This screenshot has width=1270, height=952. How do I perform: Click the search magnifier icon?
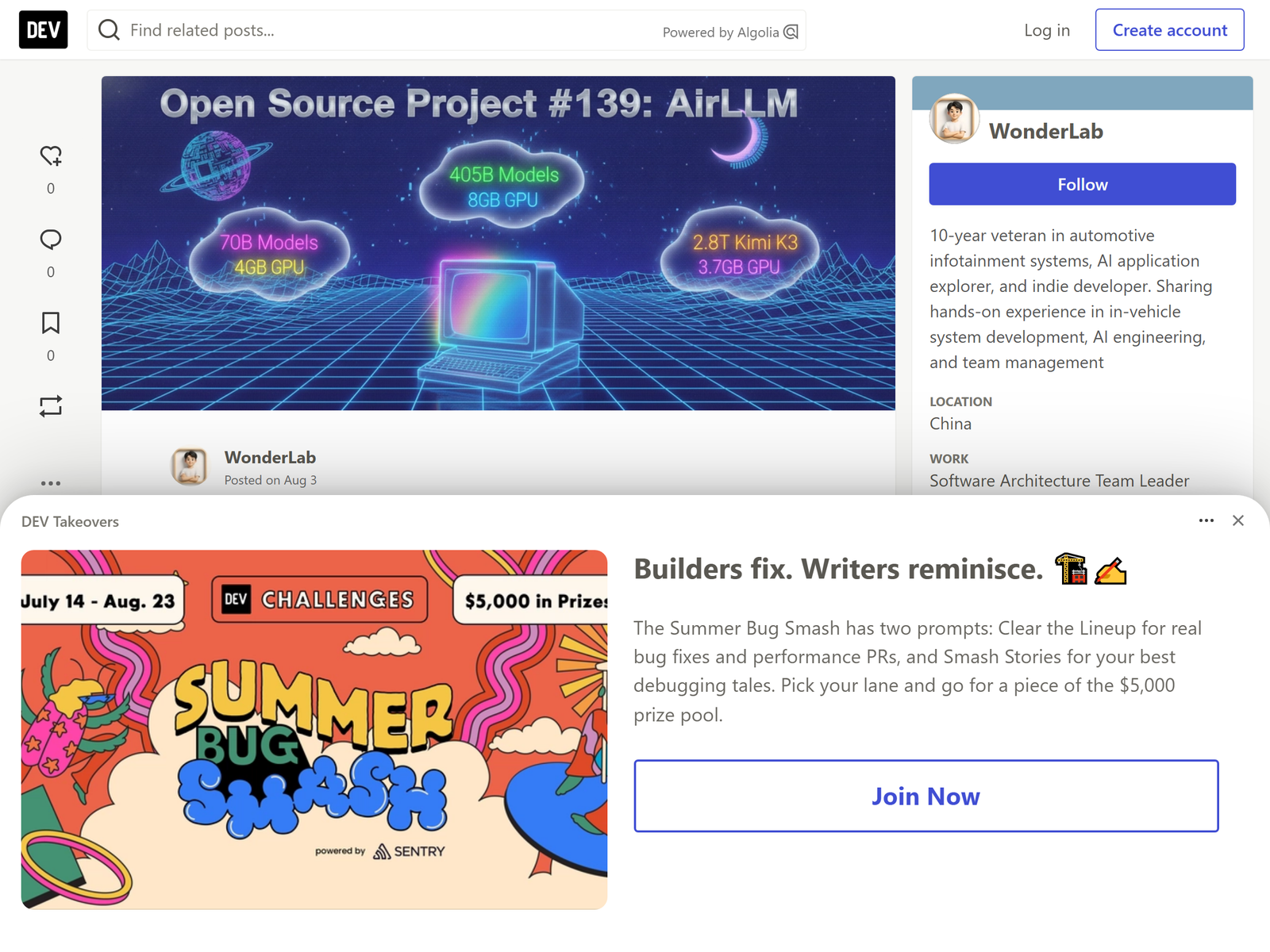point(109,30)
